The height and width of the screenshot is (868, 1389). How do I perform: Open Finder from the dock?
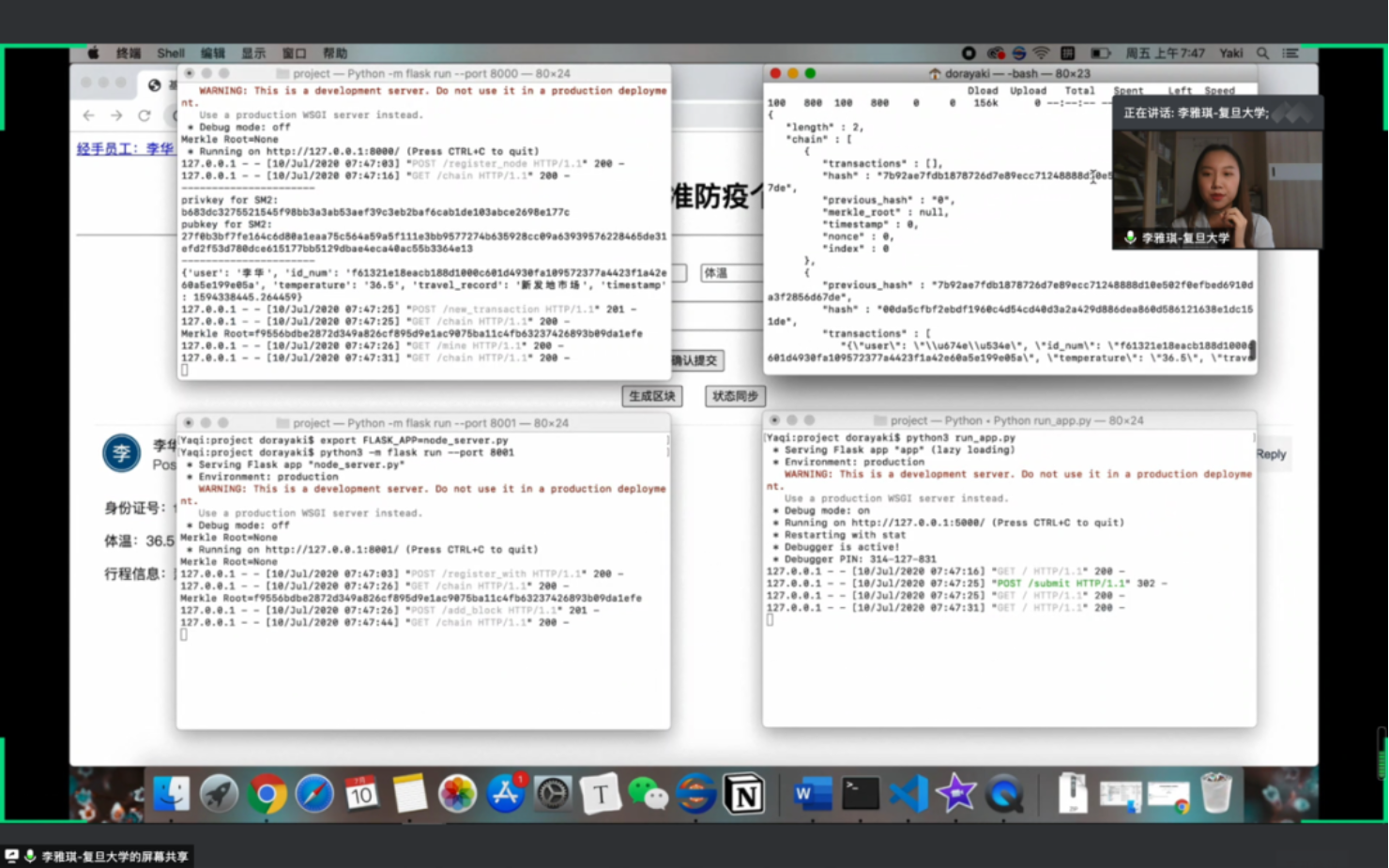coord(171,794)
